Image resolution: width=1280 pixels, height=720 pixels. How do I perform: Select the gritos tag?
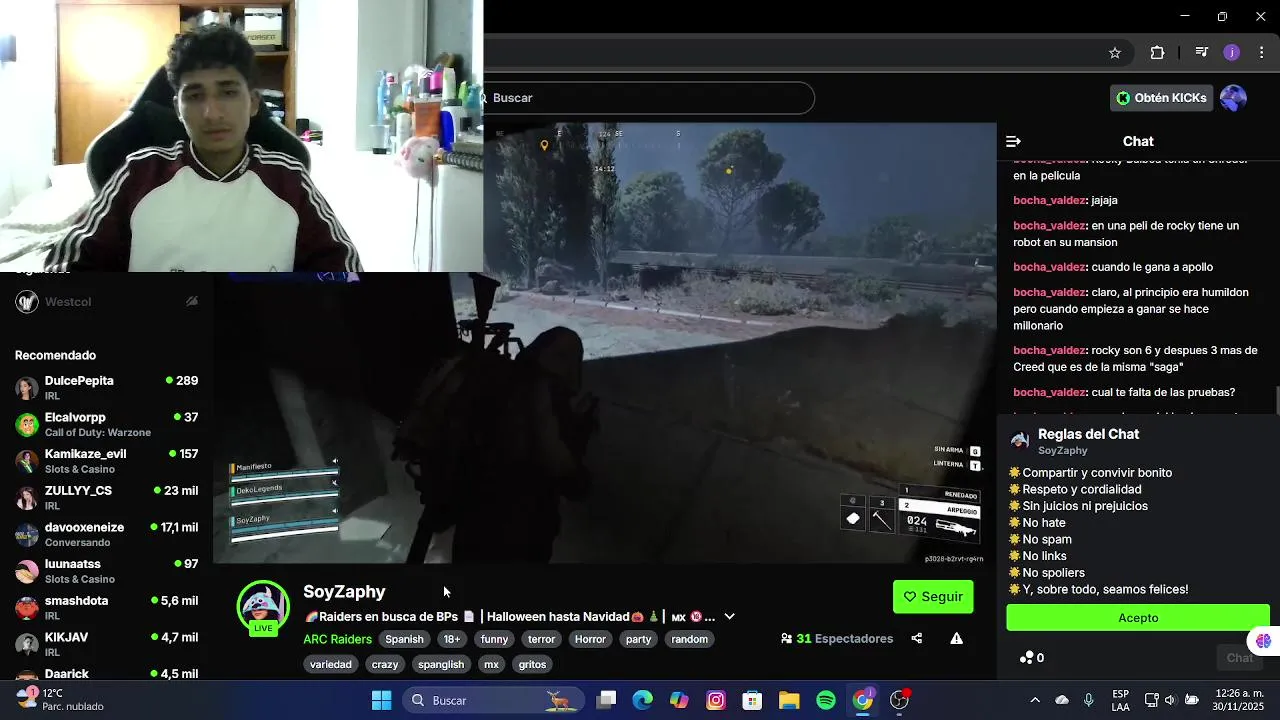(532, 664)
